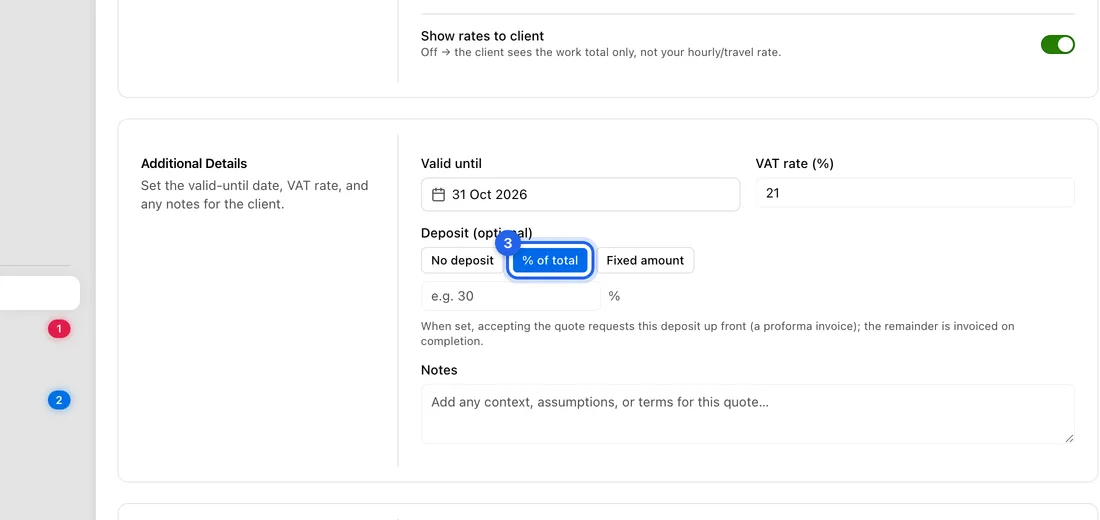Toggle the Show rates to client switch
The width and height of the screenshot is (1100, 520).
coord(1057,45)
